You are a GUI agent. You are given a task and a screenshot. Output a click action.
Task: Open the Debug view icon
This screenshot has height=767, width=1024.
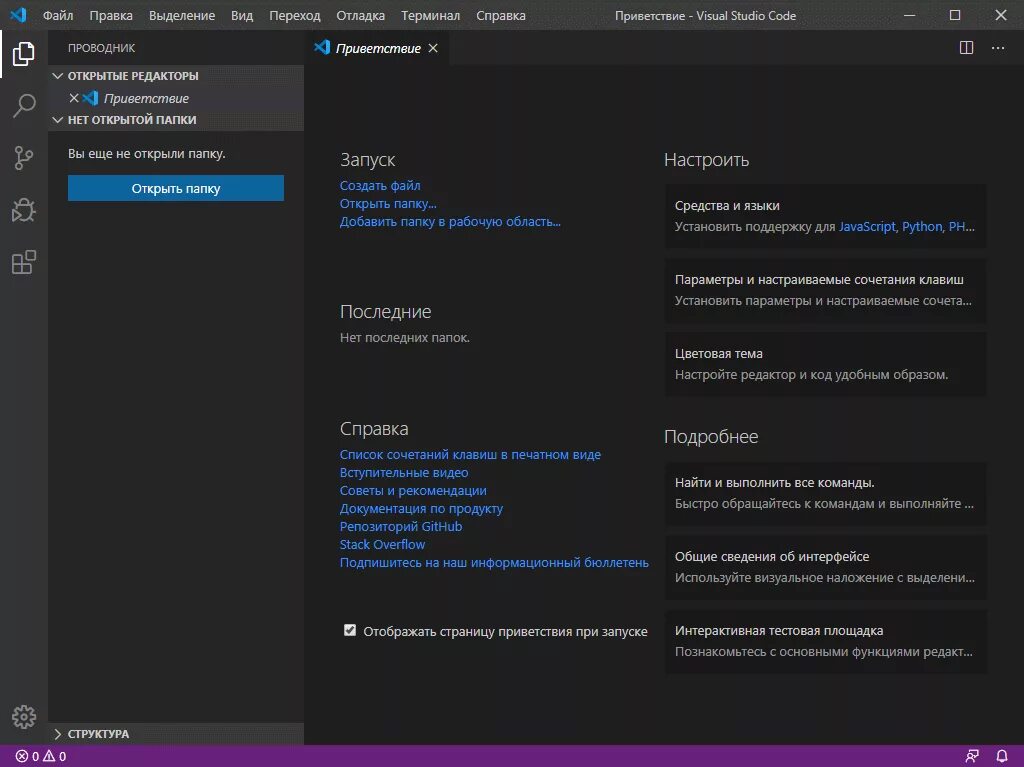pyautogui.click(x=24, y=210)
